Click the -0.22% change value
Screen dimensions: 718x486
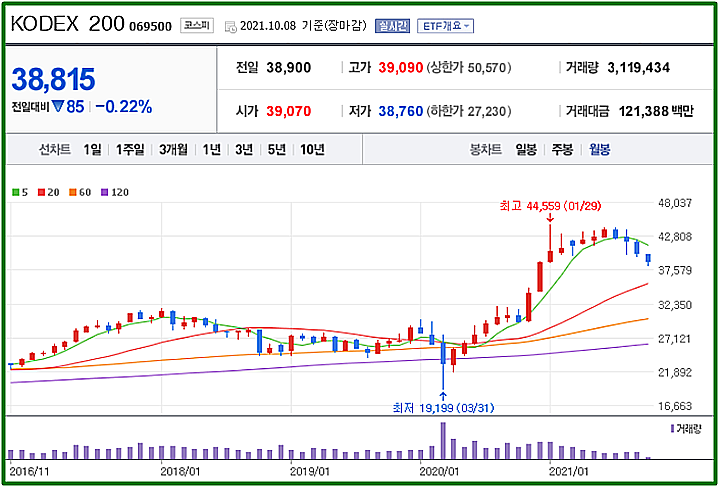click(123, 107)
